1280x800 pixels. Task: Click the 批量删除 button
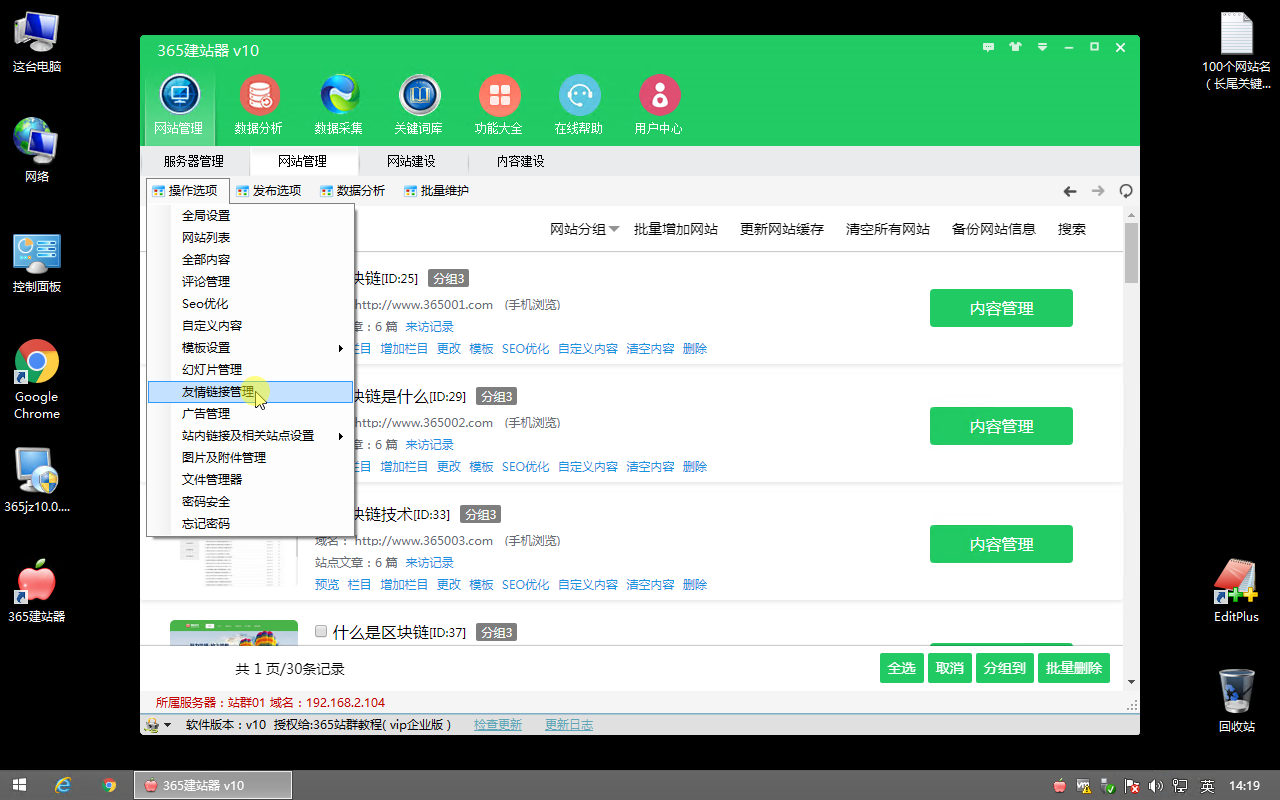point(1074,668)
